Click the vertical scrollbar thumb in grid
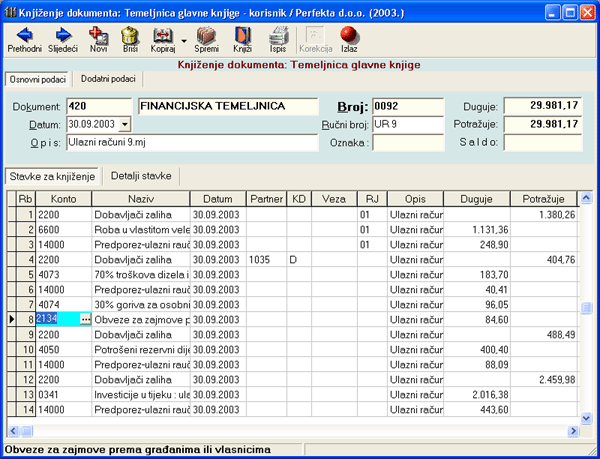Image resolution: width=600 pixels, height=459 pixels. coord(586,308)
